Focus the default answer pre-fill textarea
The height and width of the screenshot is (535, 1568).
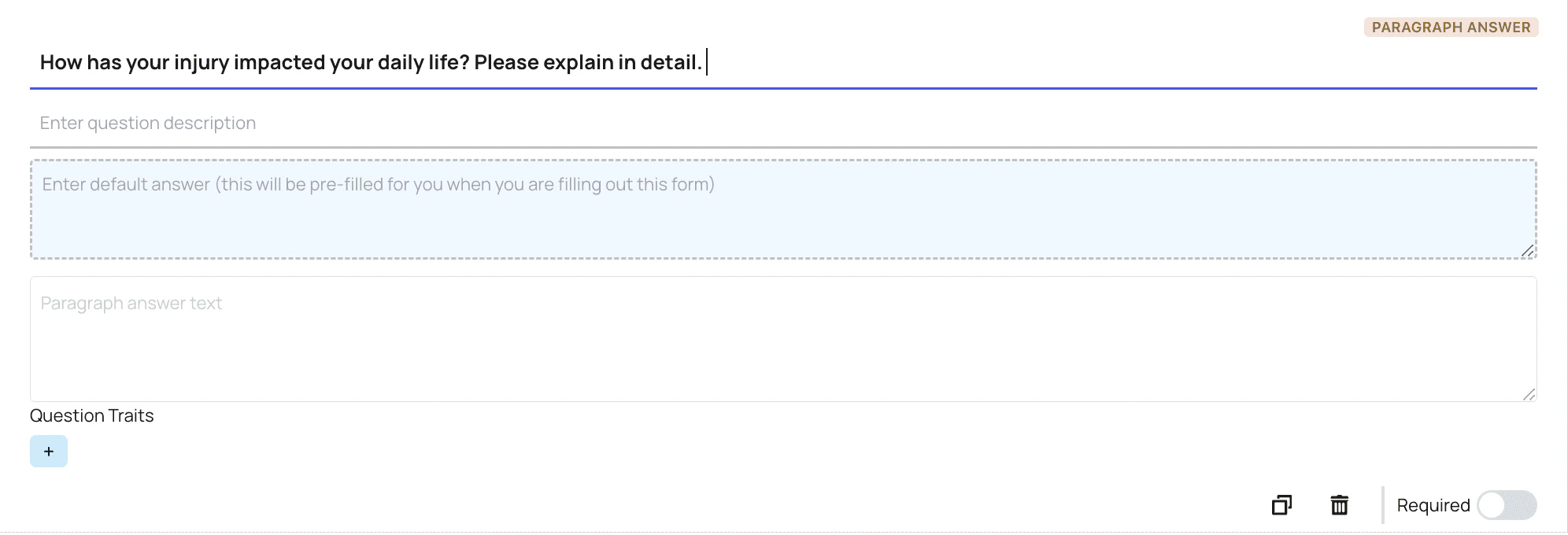click(783, 209)
